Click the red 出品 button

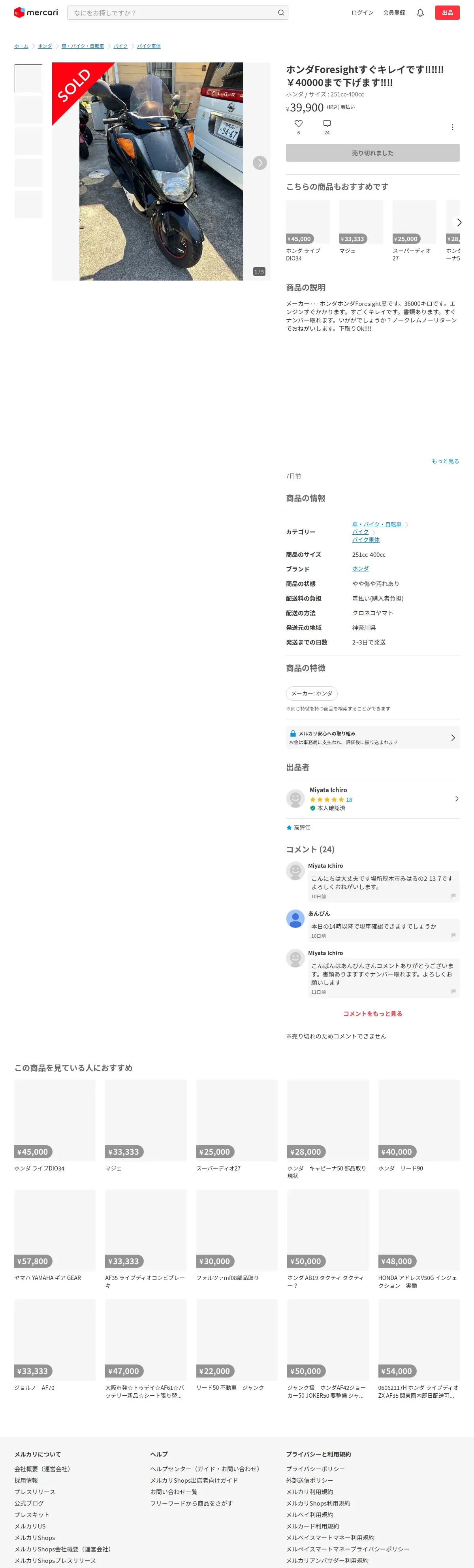click(447, 13)
